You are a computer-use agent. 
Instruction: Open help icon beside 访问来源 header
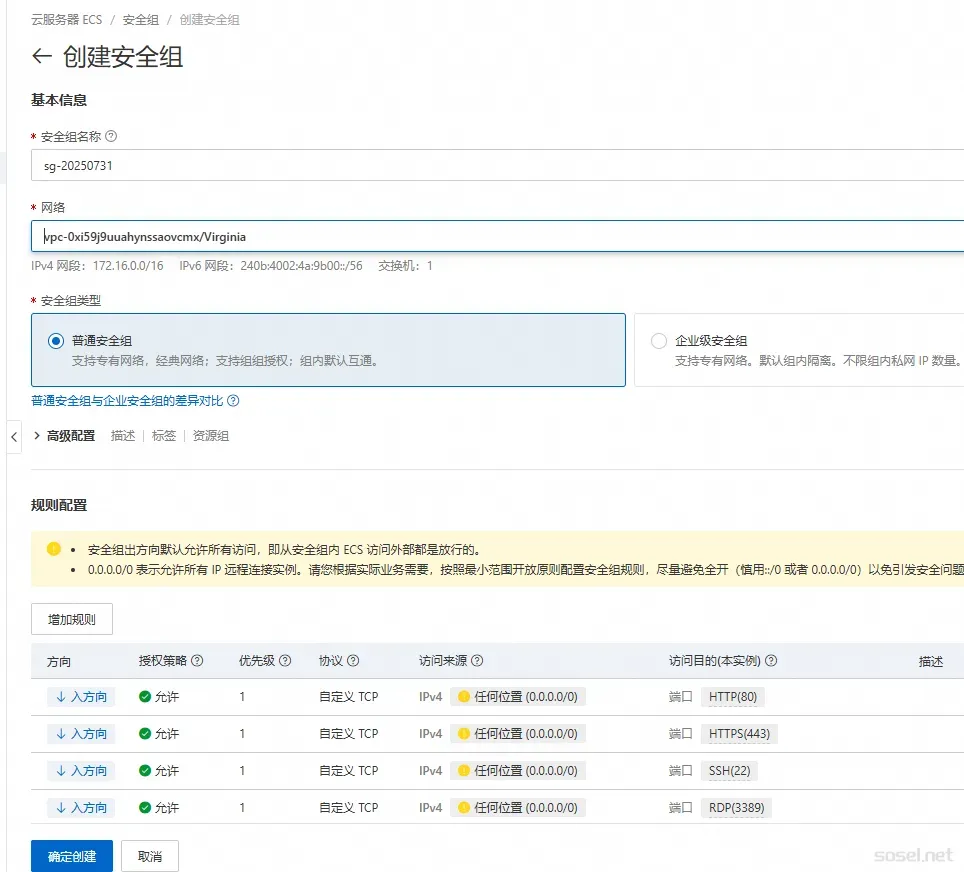(477, 660)
